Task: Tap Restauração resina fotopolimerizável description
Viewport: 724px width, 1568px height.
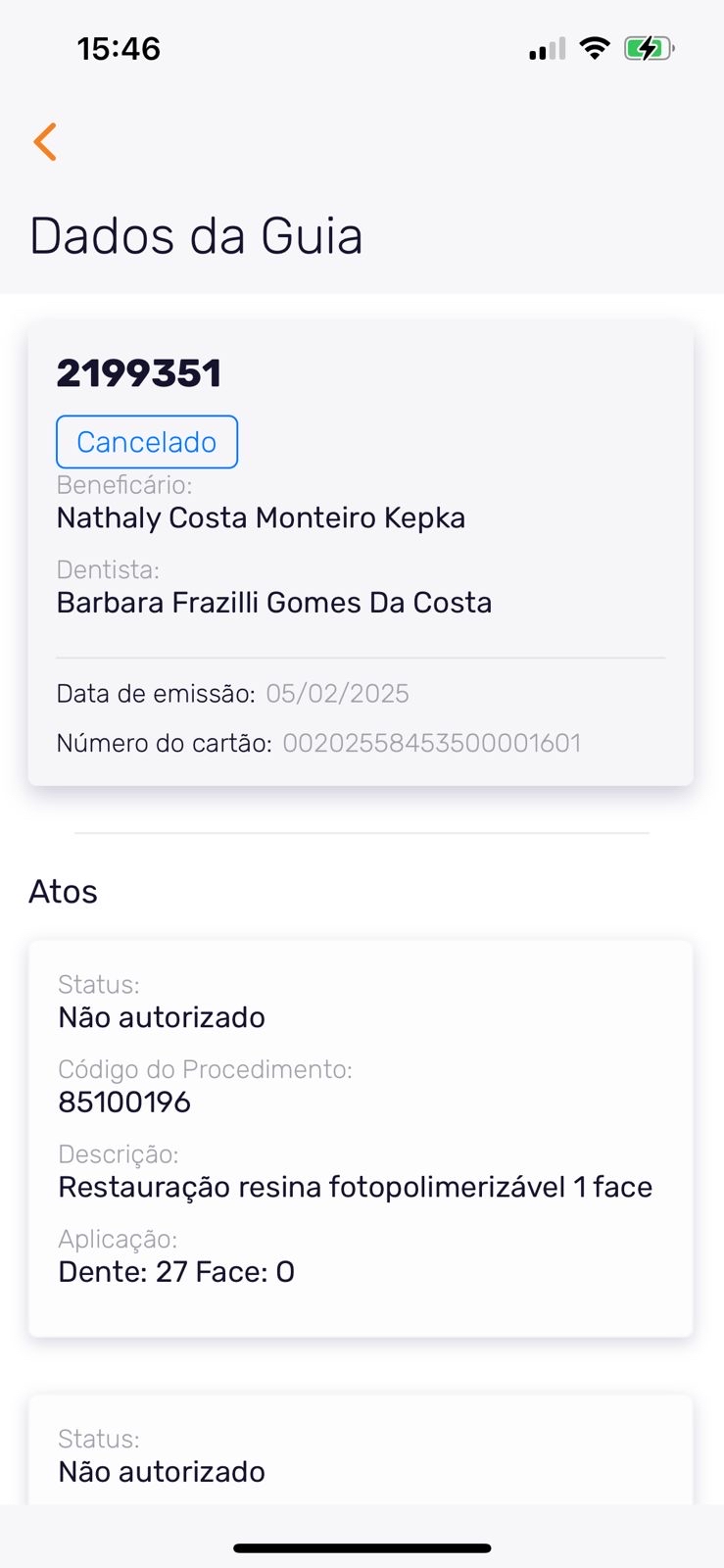Action: [x=355, y=1187]
